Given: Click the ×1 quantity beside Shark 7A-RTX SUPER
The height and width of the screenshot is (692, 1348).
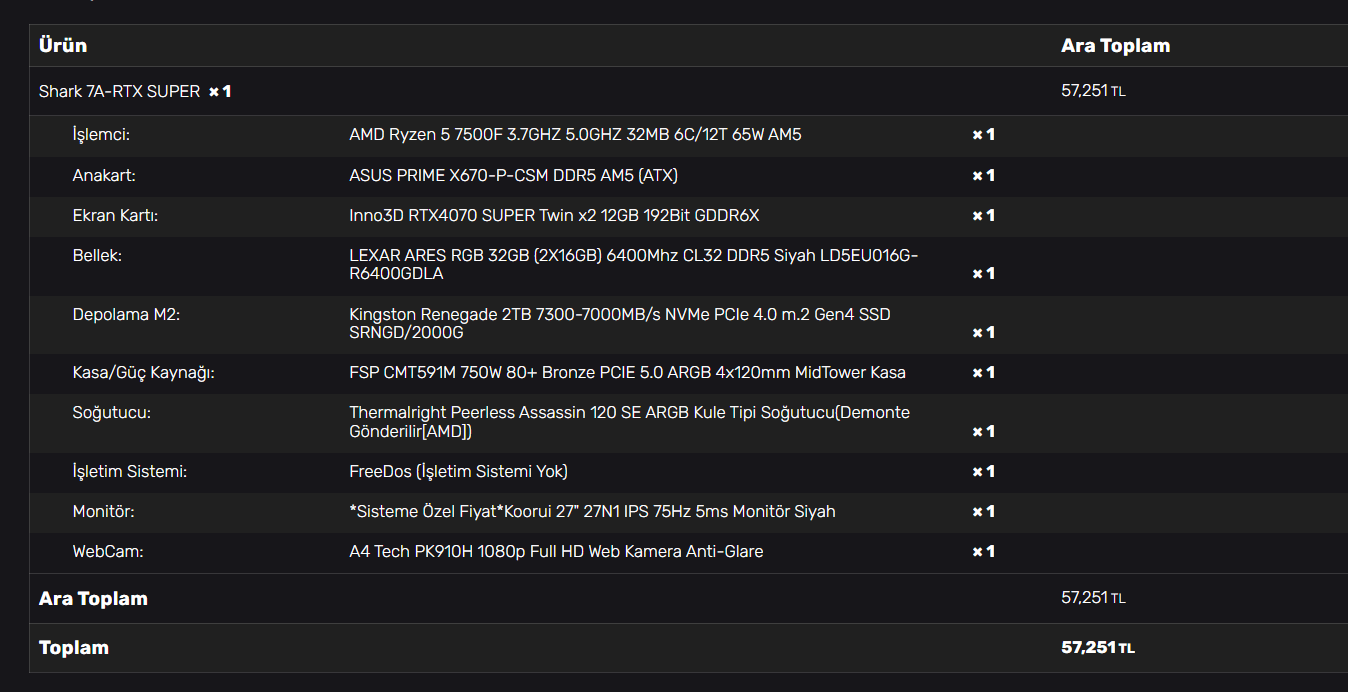Looking at the screenshot, I should pyautogui.click(x=220, y=91).
